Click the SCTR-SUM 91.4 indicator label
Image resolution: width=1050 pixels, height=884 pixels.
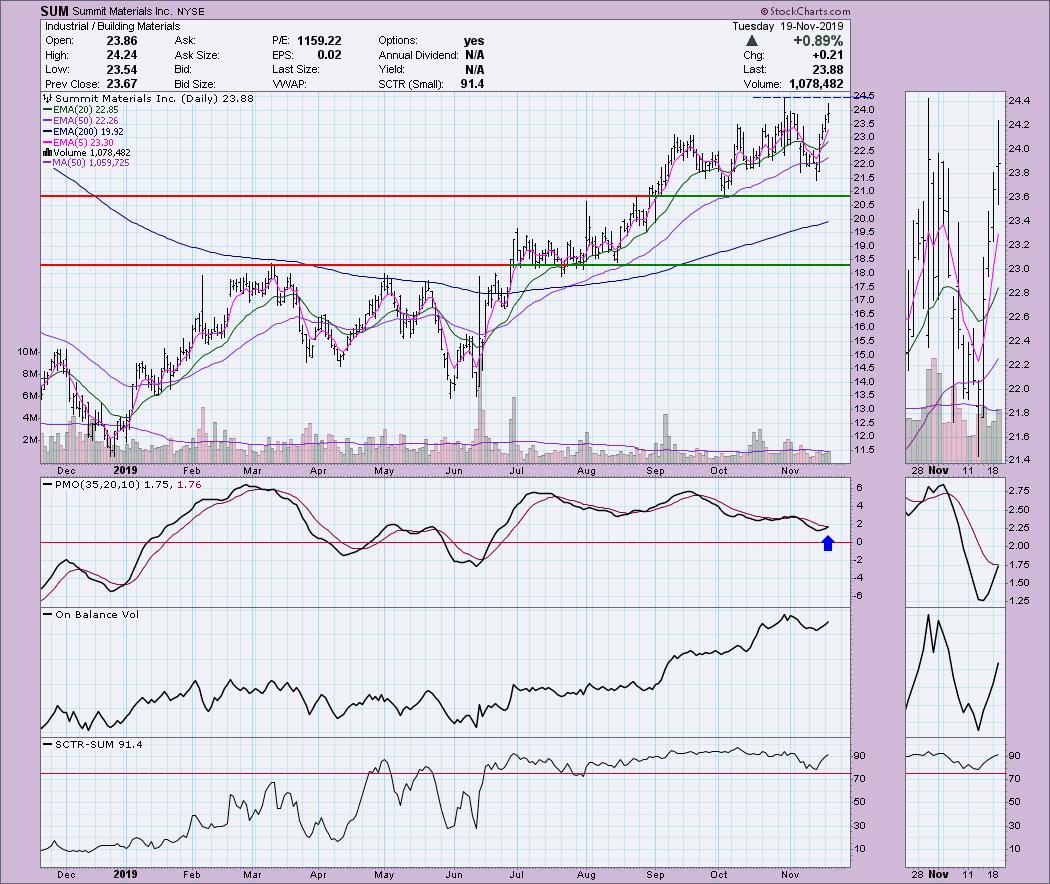coord(92,744)
